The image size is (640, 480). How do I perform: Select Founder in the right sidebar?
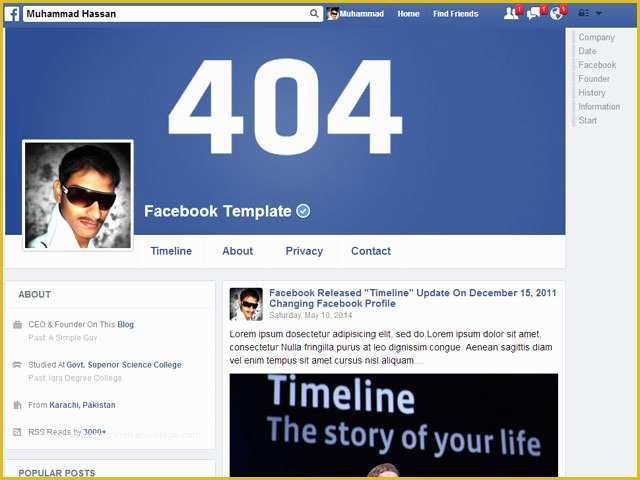[594, 79]
